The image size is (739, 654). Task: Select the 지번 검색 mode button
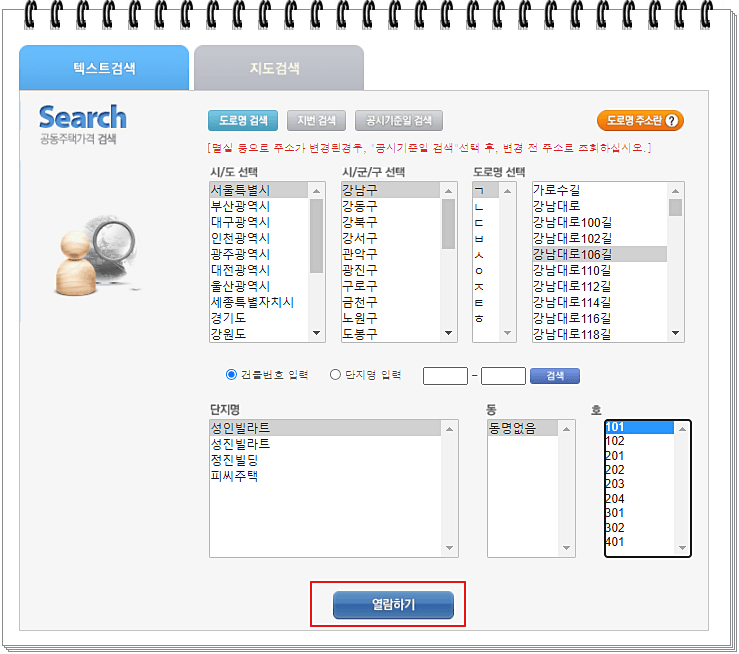click(x=316, y=121)
